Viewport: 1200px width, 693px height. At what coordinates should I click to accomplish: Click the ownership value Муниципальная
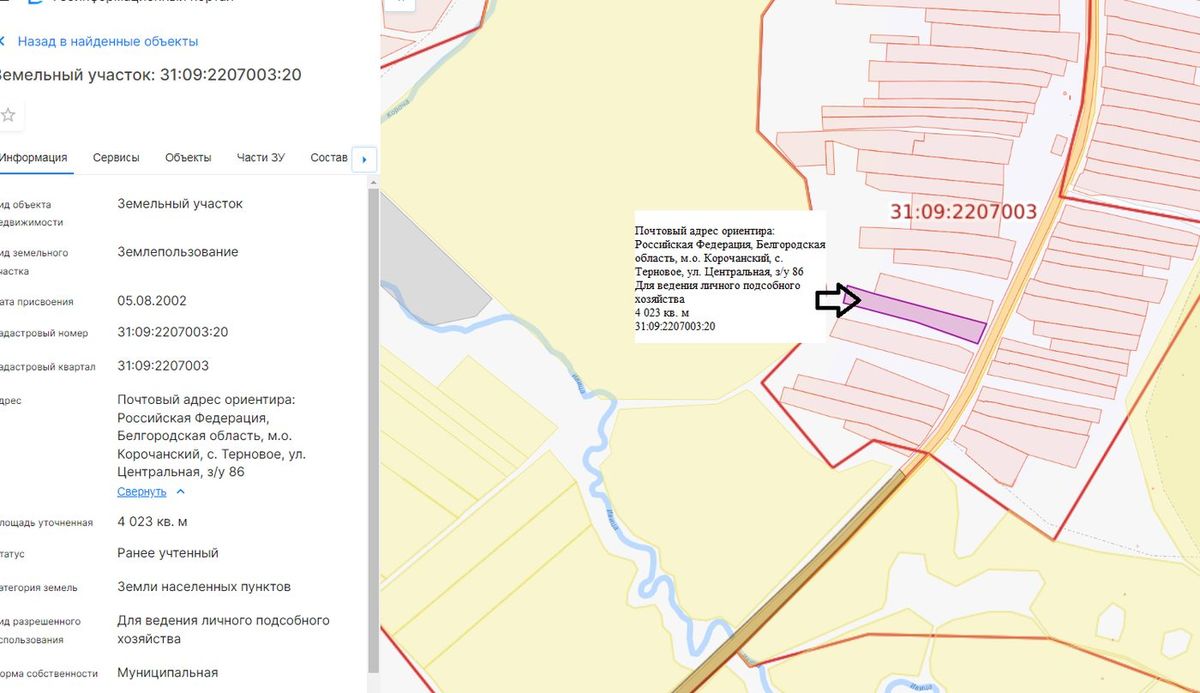tap(167, 673)
